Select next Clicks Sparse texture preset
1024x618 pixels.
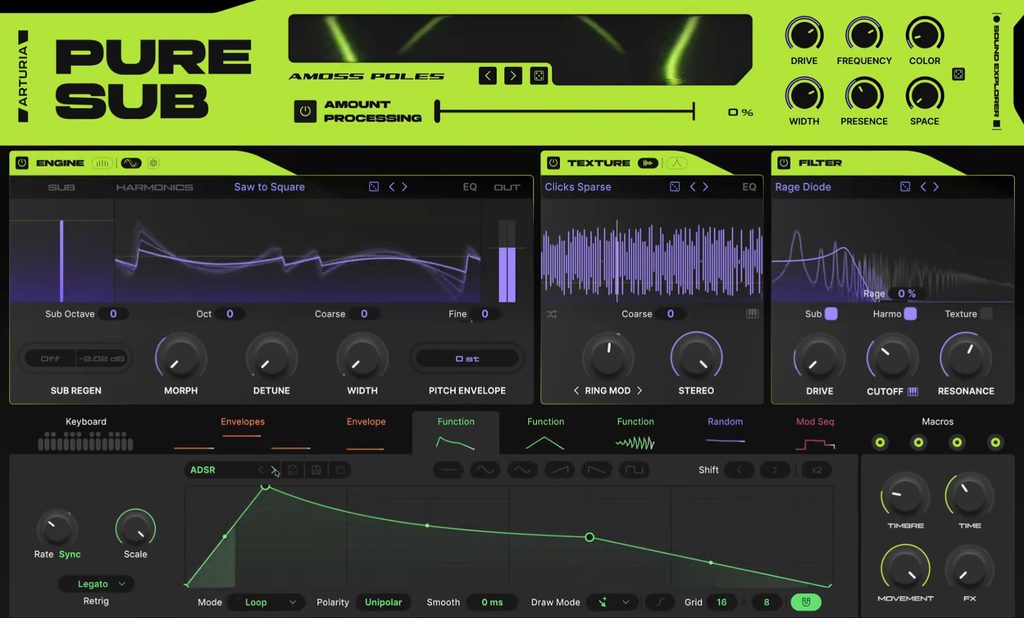coord(705,187)
